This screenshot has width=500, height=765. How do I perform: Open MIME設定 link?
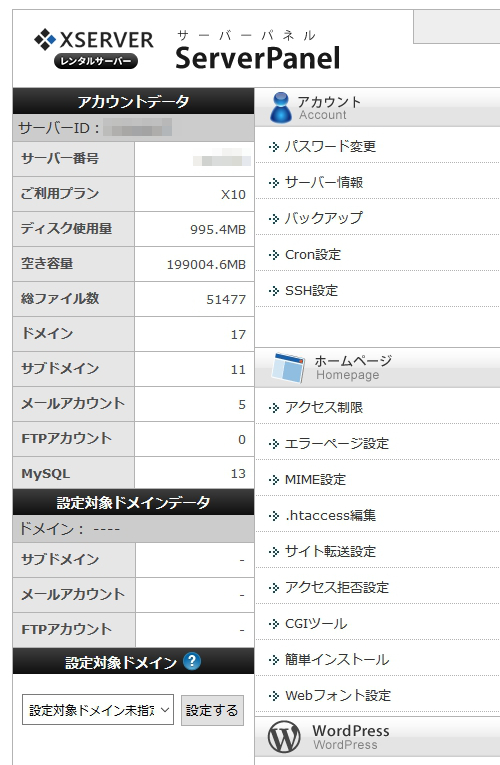315,480
